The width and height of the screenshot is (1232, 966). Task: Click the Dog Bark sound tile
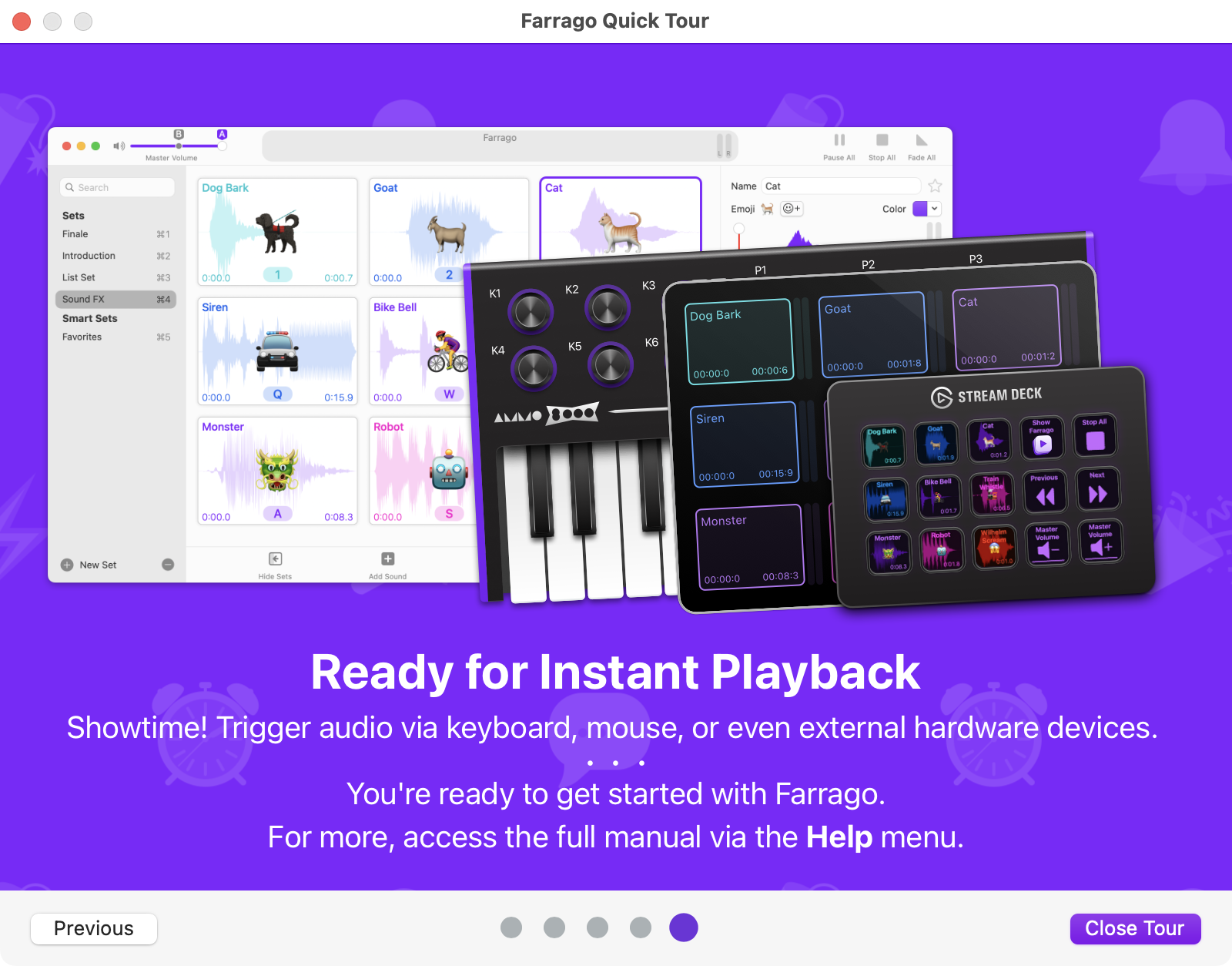277,232
